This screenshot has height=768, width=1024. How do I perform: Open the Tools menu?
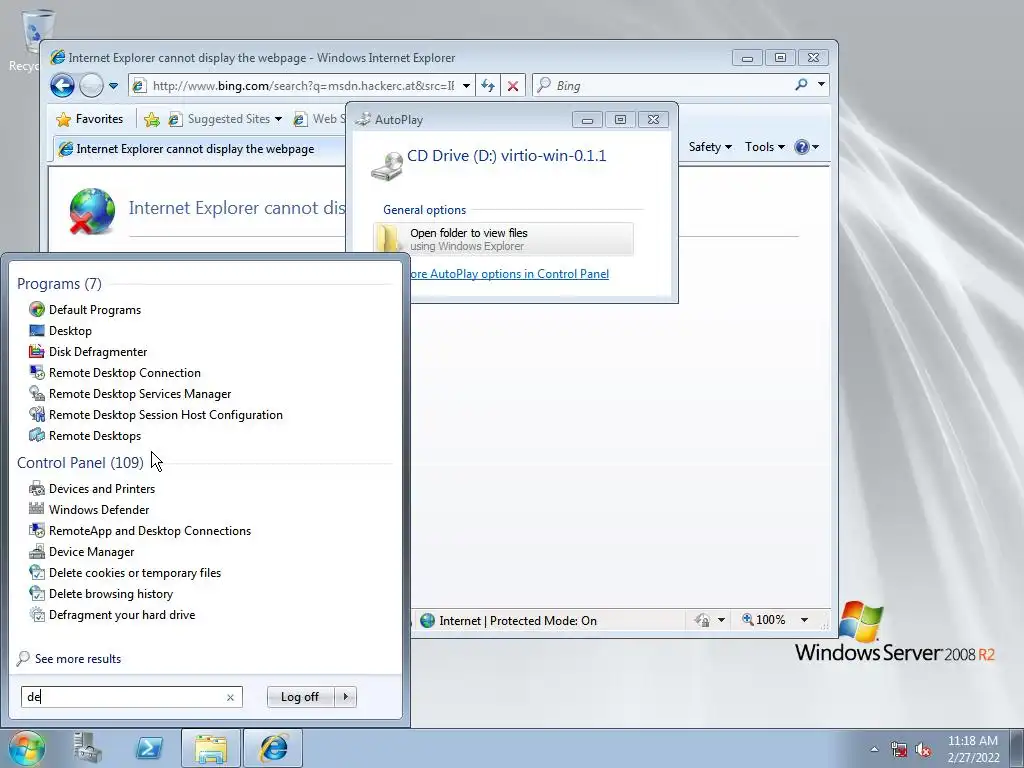pyautogui.click(x=765, y=147)
